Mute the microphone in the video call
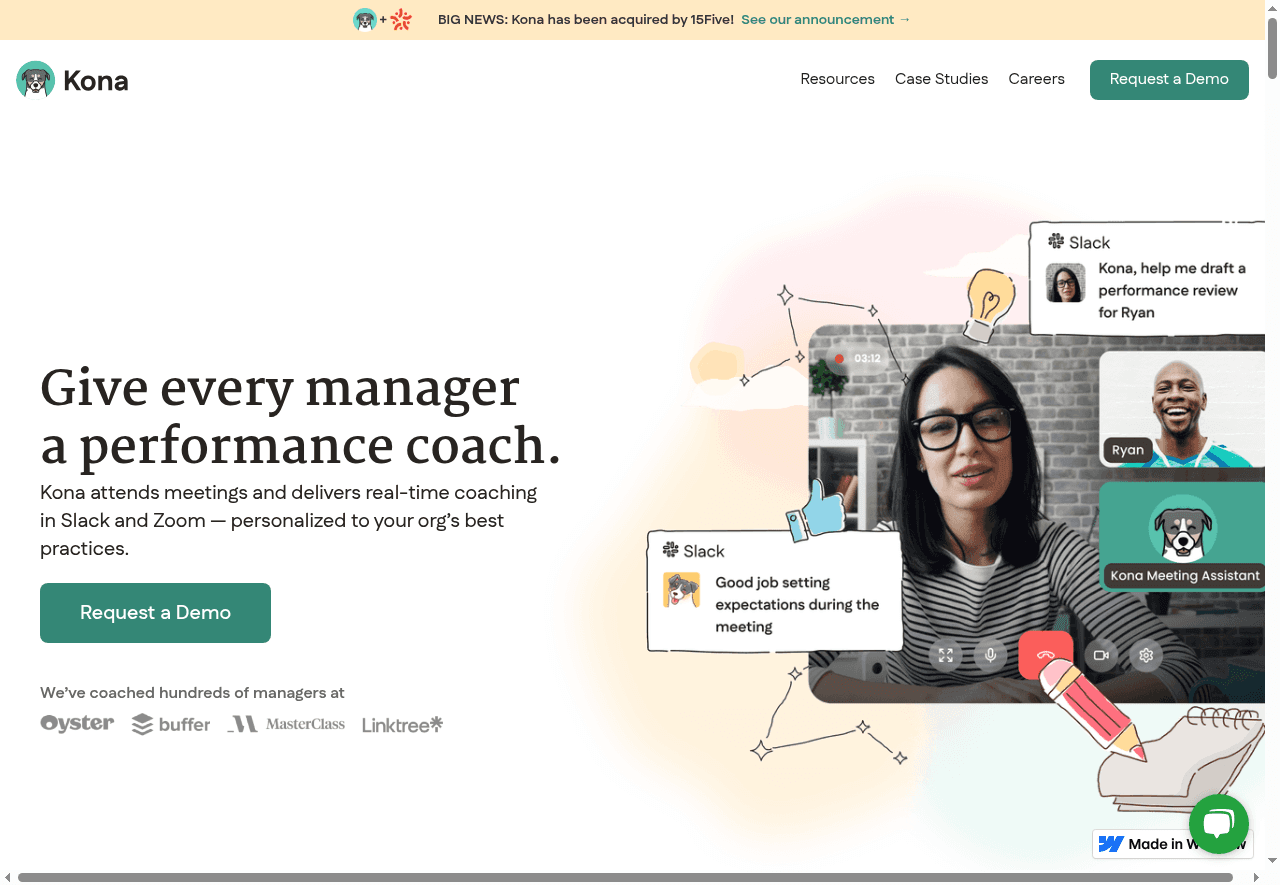Image resolution: width=1280 pixels, height=885 pixels. [990, 655]
